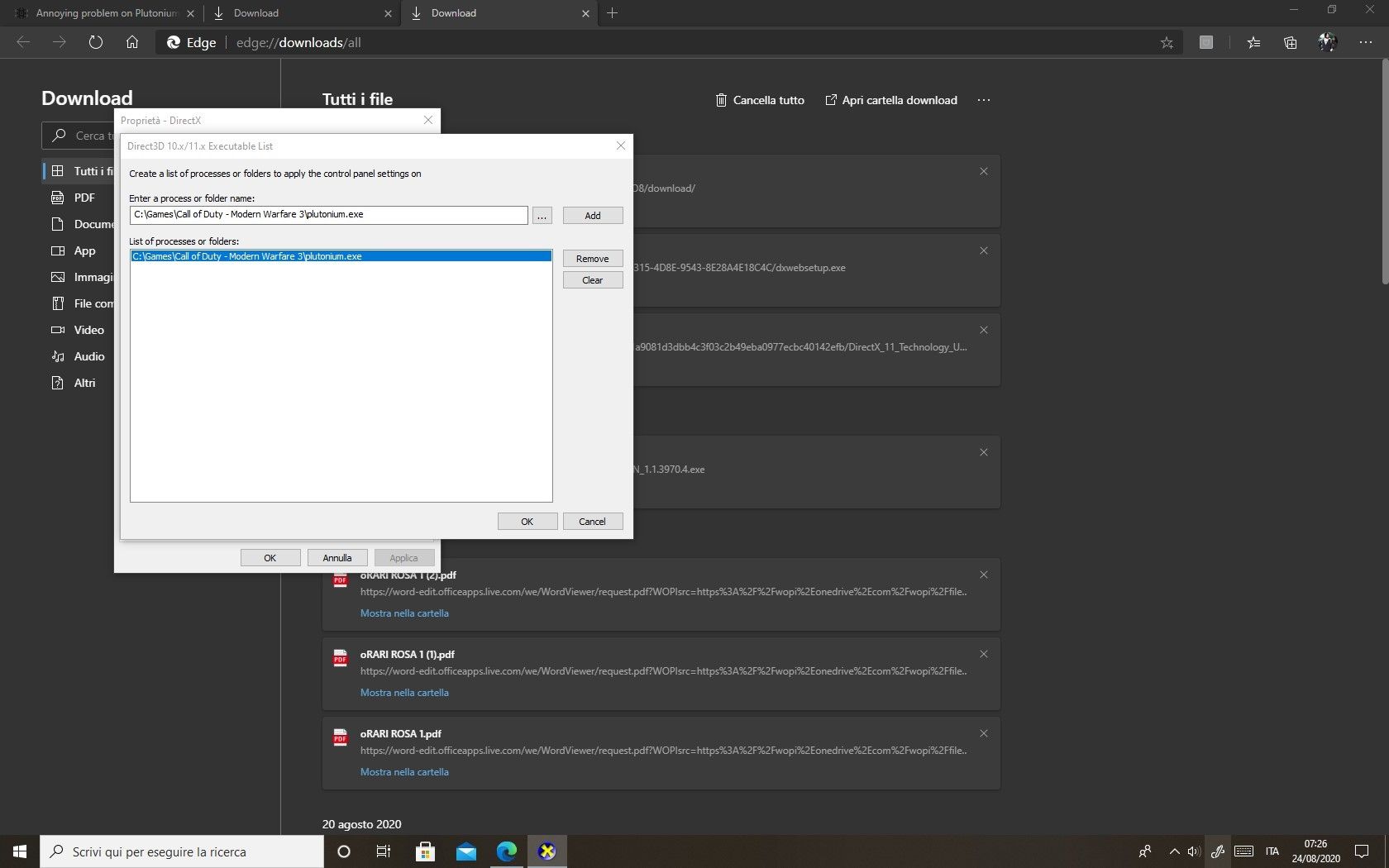Remove DirectX_11_Technology download entry with X
The width and height of the screenshot is (1389, 868).
point(984,330)
